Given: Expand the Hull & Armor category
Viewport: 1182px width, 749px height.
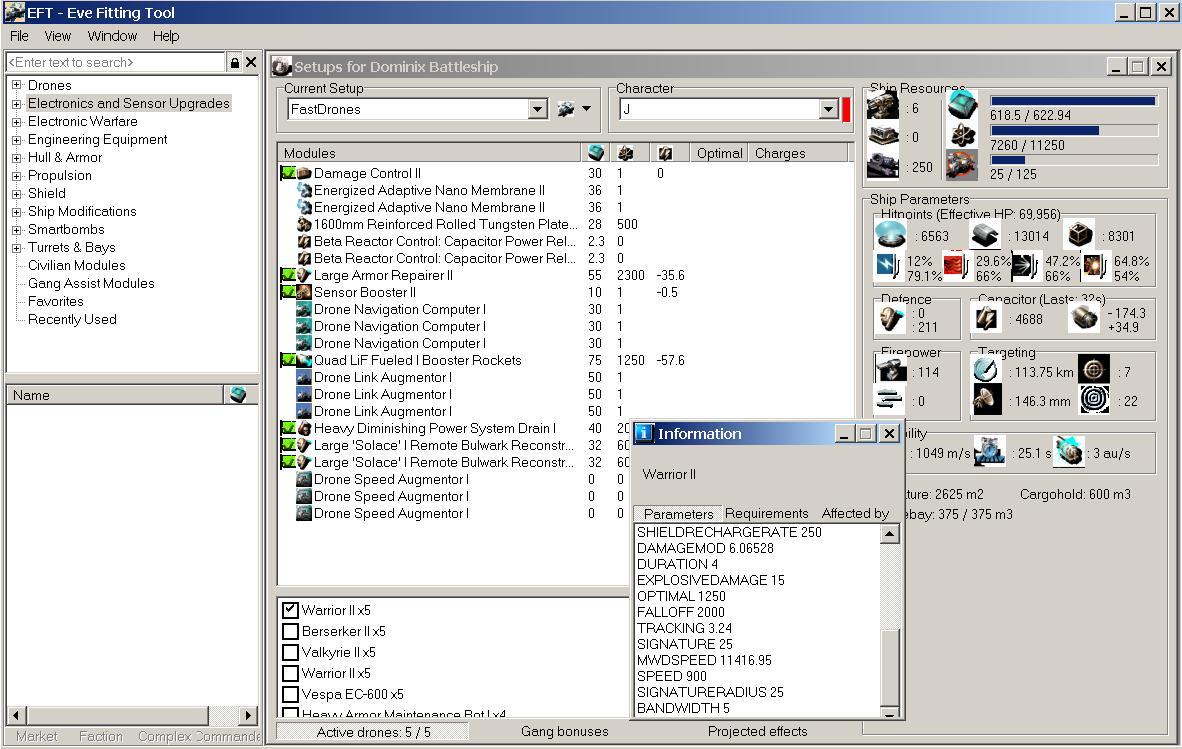Looking at the screenshot, I should pyautogui.click(x=17, y=157).
